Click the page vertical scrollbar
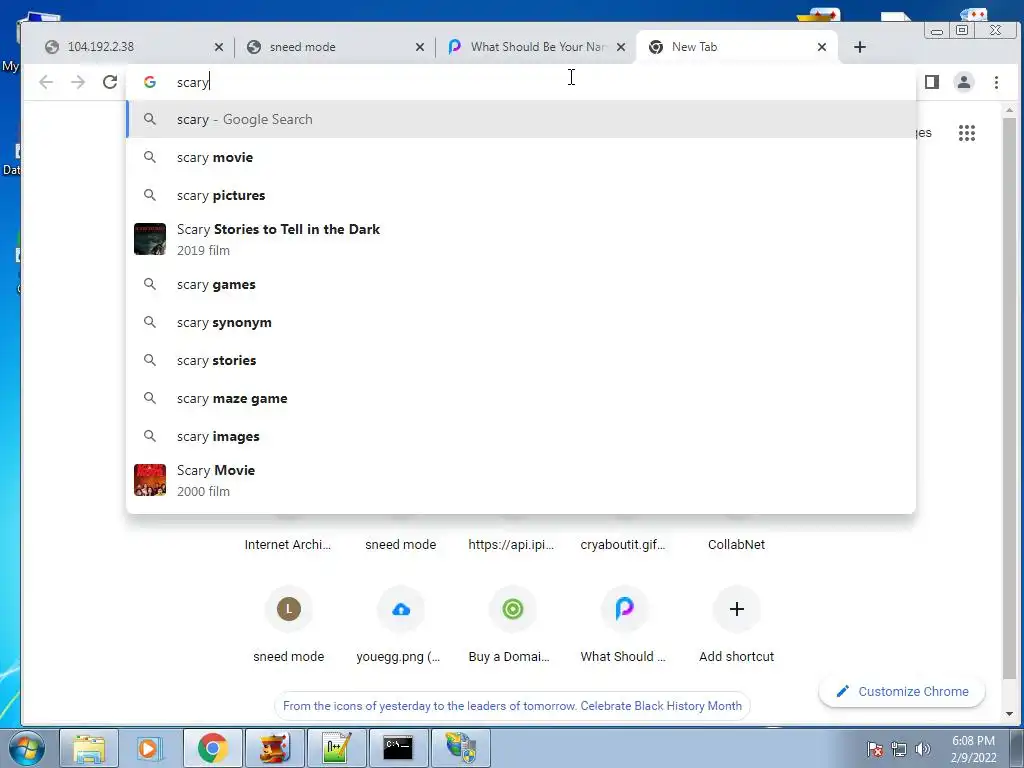Image resolution: width=1024 pixels, height=768 pixels. (1010, 398)
